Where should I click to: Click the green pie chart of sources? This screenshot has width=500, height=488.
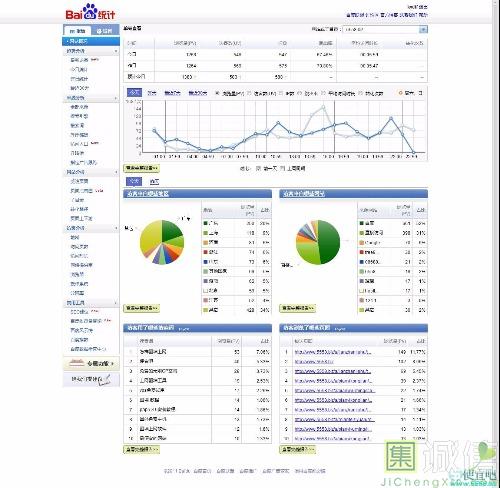[318, 242]
